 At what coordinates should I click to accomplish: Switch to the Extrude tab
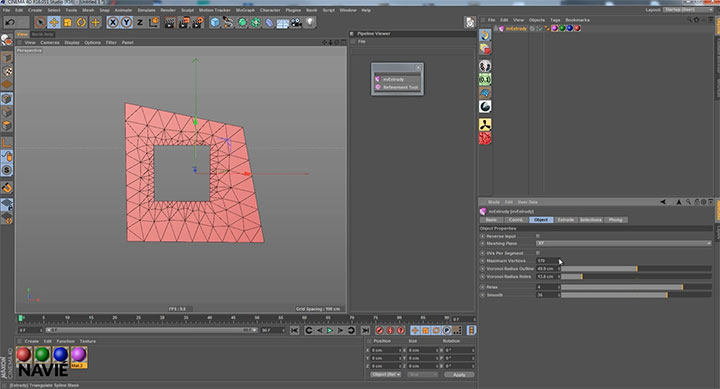click(566, 220)
